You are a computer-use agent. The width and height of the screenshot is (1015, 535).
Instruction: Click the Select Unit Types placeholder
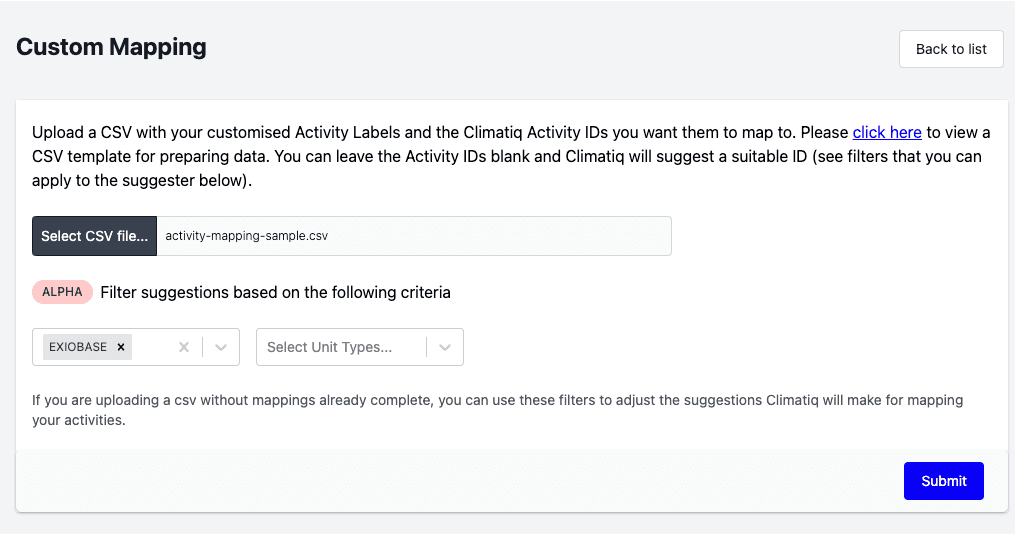tap(329, 347)
